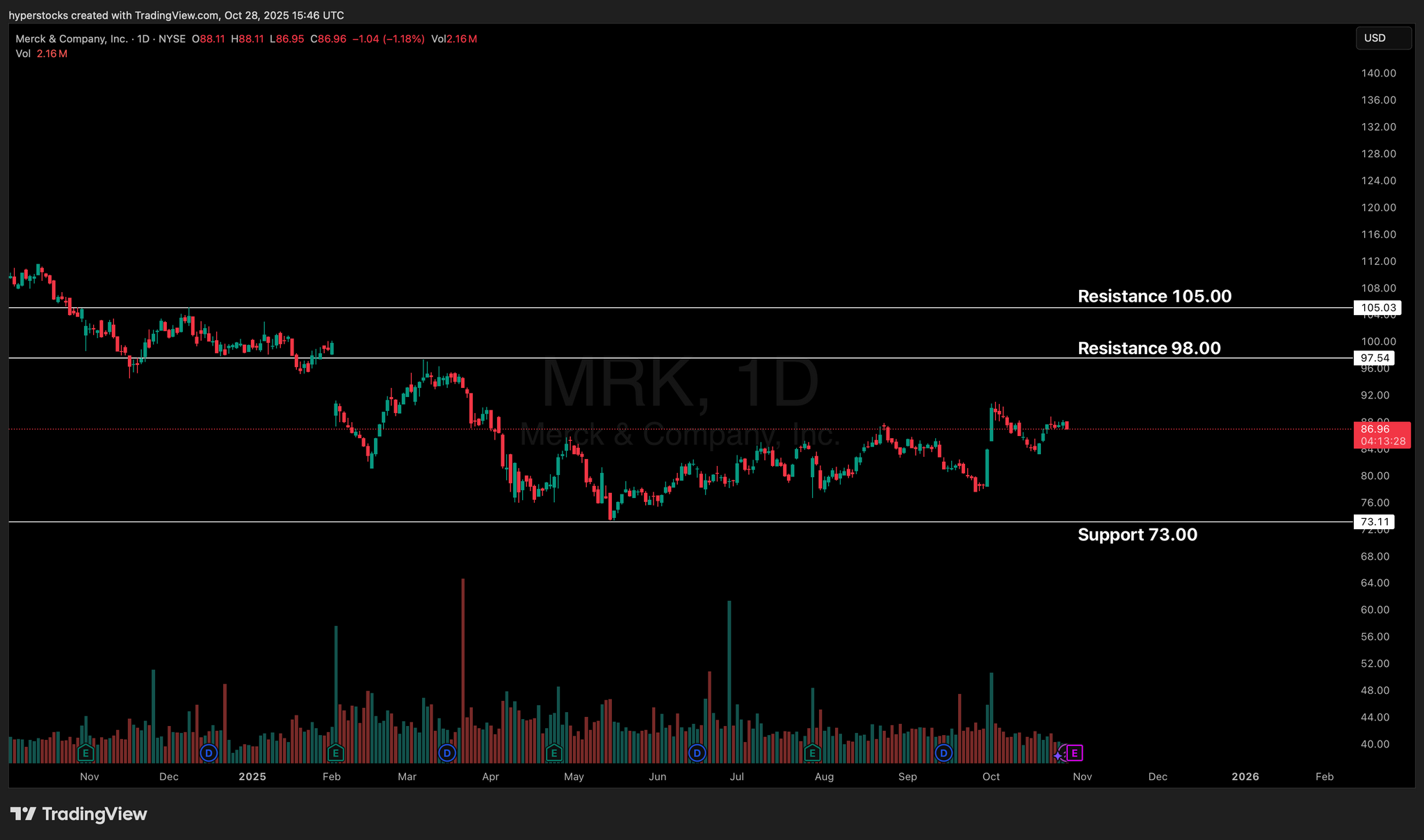Image resolution: width=1424 pixels, height=840 pixels.
Task: Click the 105.03 price axis label
Action: click(x=1378, y=307)
